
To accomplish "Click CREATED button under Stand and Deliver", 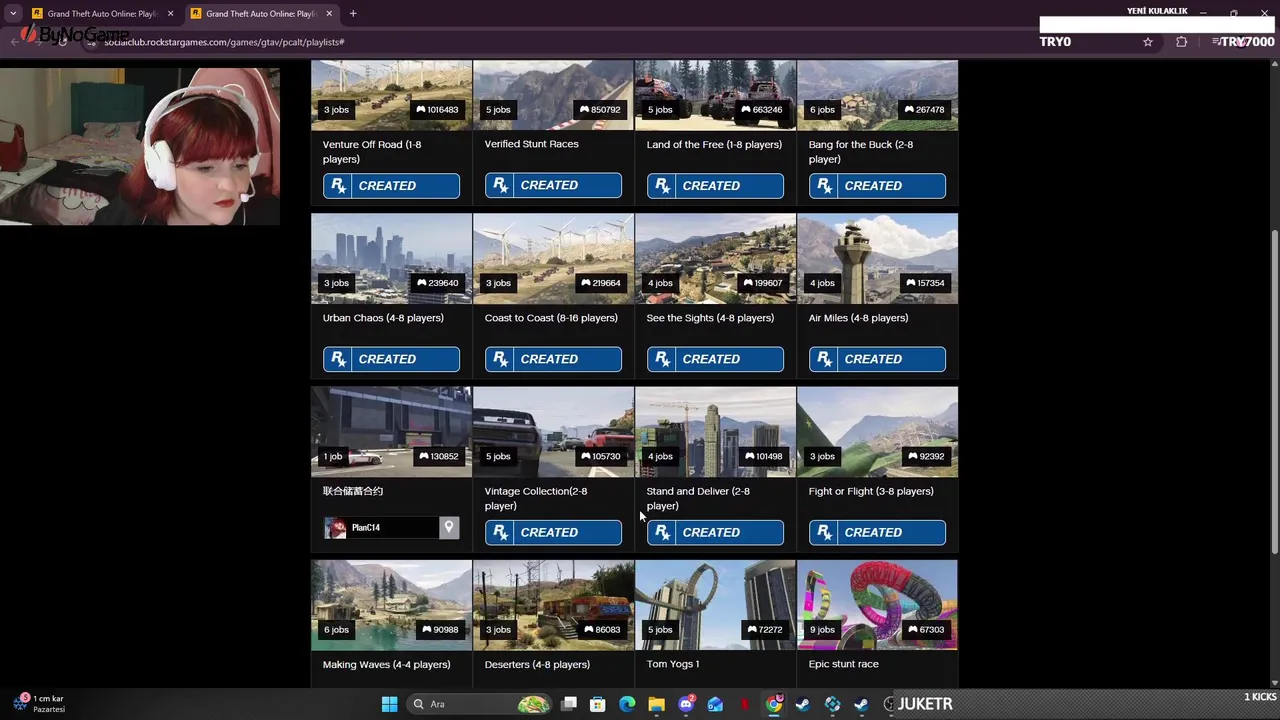I will 715,532.
